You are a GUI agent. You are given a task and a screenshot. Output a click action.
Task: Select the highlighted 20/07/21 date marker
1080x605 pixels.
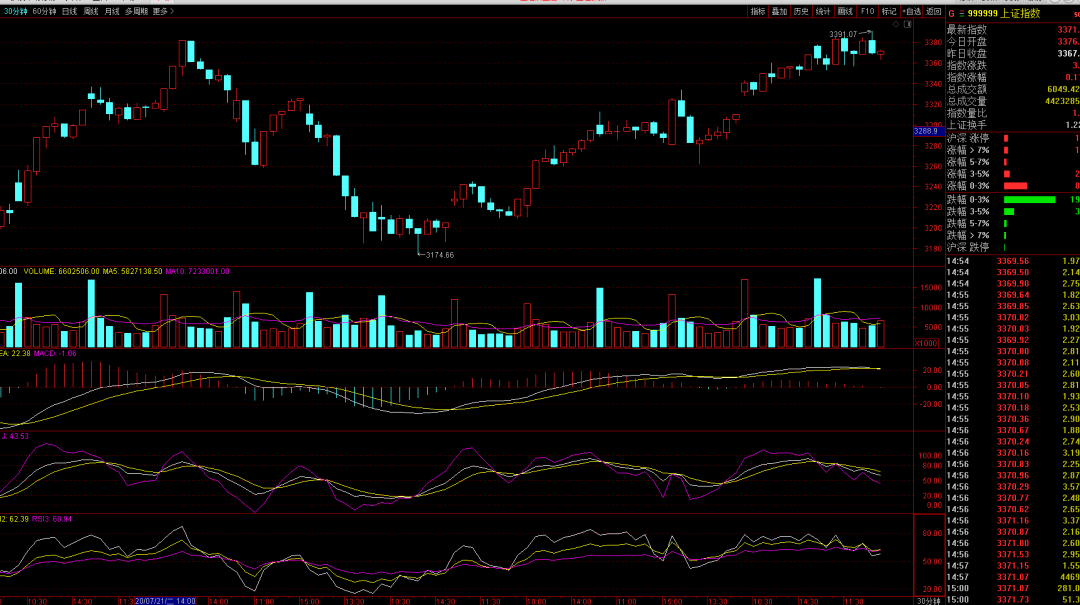[x=165, y=601]
